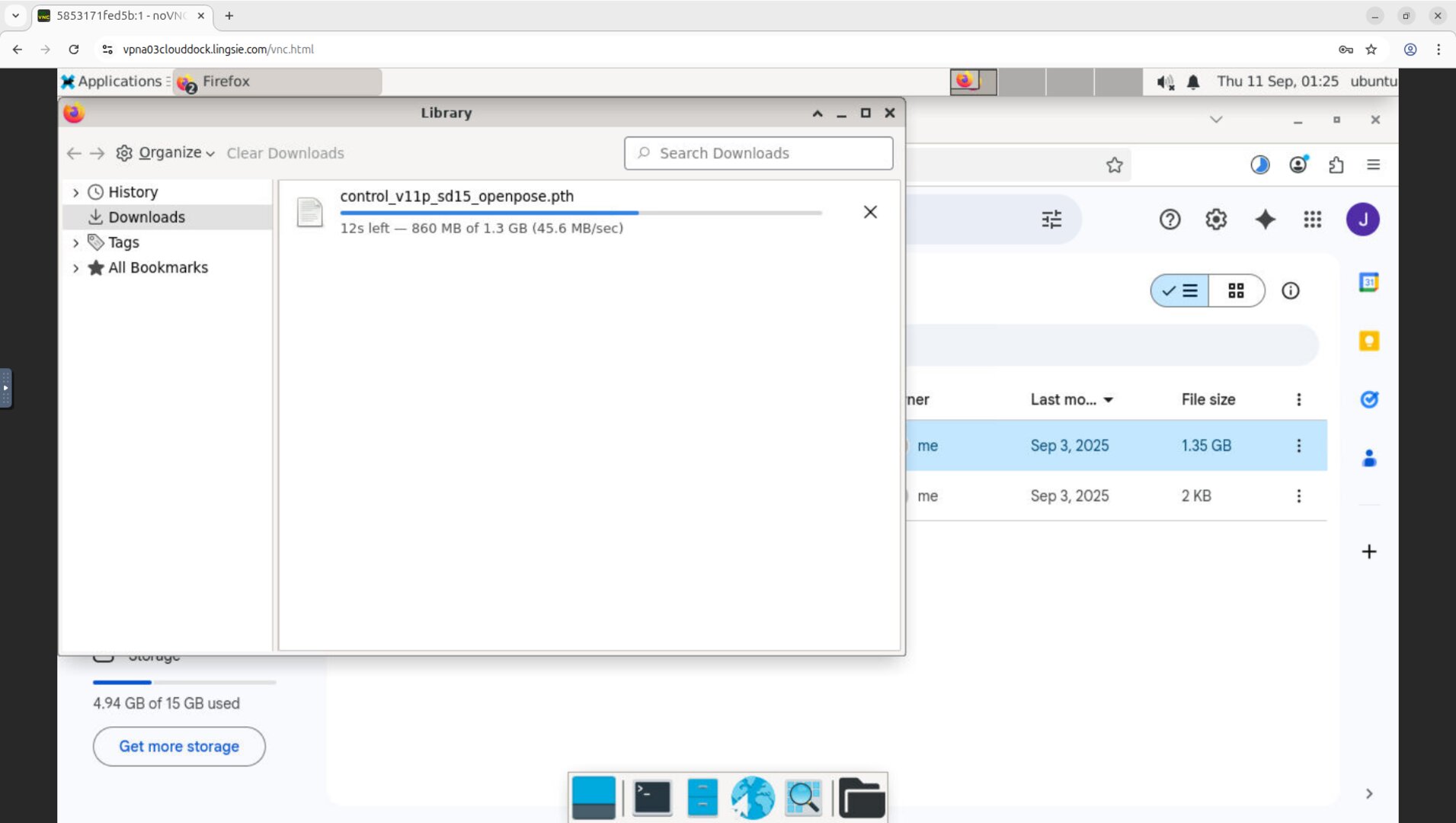Viewport: 1456px width, 823px height.
Task: Open Google Drive settings gear
Action: point(1215,219)
